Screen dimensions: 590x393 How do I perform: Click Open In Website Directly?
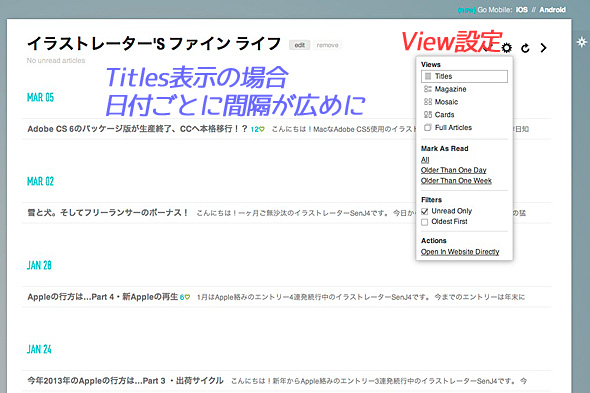click(x=460, y=252)
